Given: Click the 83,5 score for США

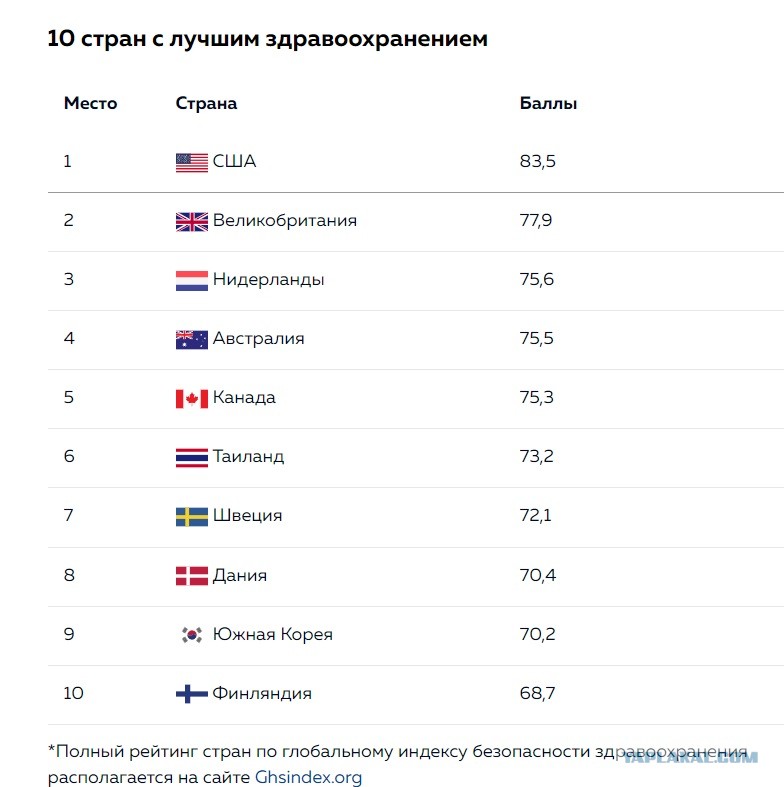Looking at the screenshot, I should point(538,161).
